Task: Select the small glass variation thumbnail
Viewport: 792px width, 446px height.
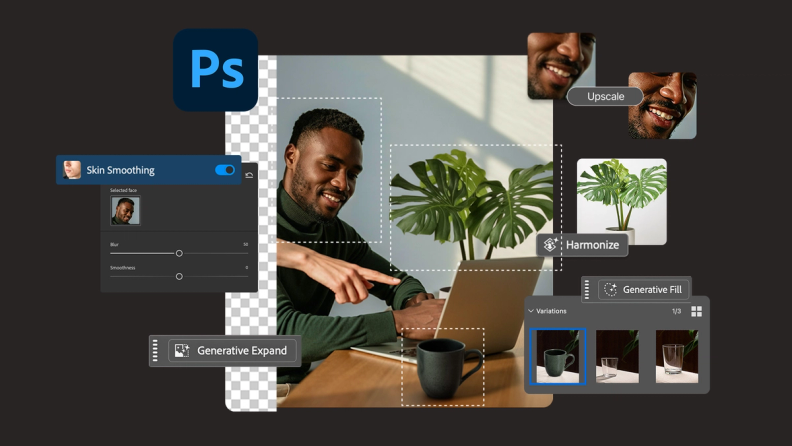Action: (x=617, y=357)
